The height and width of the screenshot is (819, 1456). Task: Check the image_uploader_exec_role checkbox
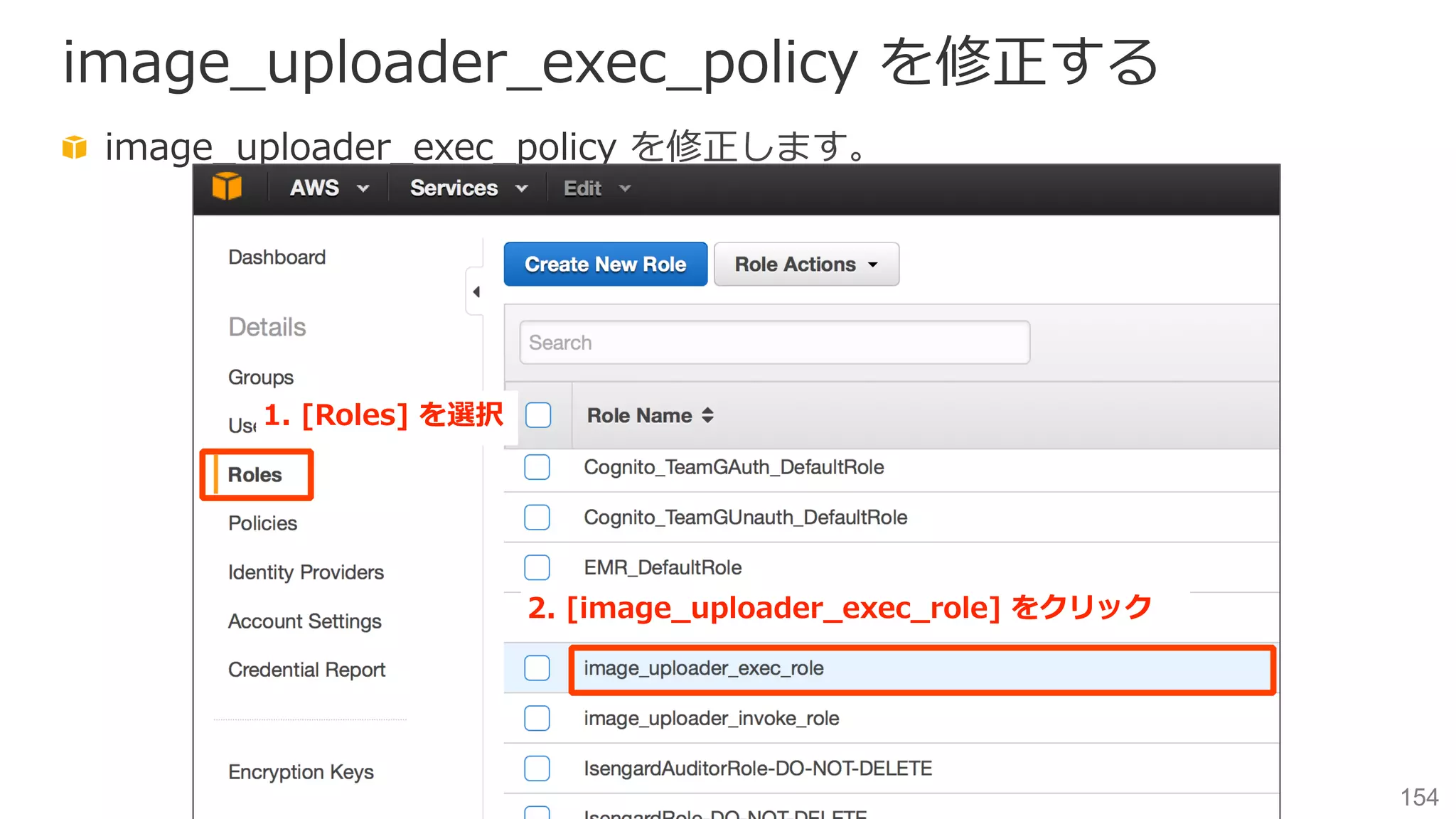pos(537,668)
